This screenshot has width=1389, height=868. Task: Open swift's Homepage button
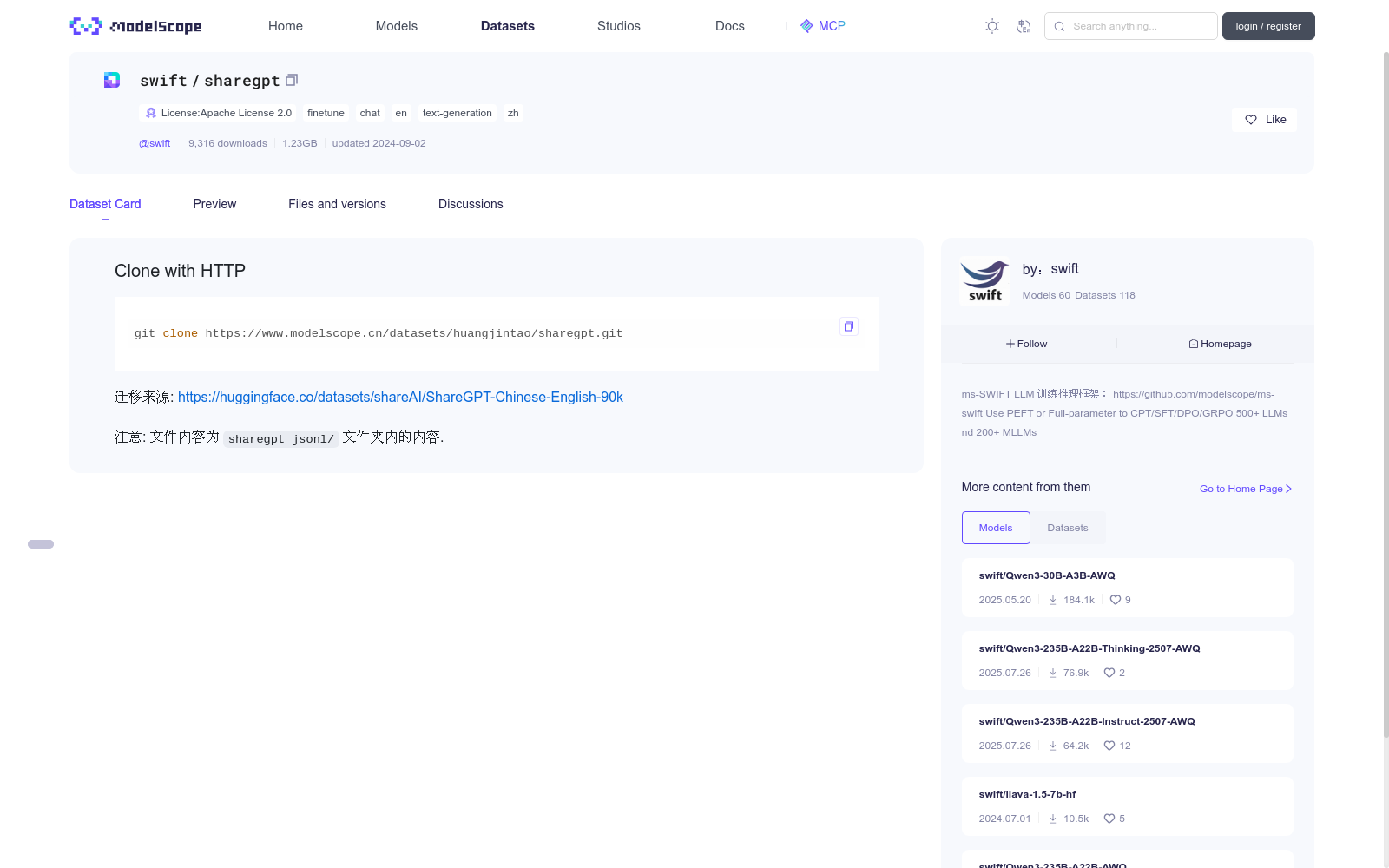1220,344
